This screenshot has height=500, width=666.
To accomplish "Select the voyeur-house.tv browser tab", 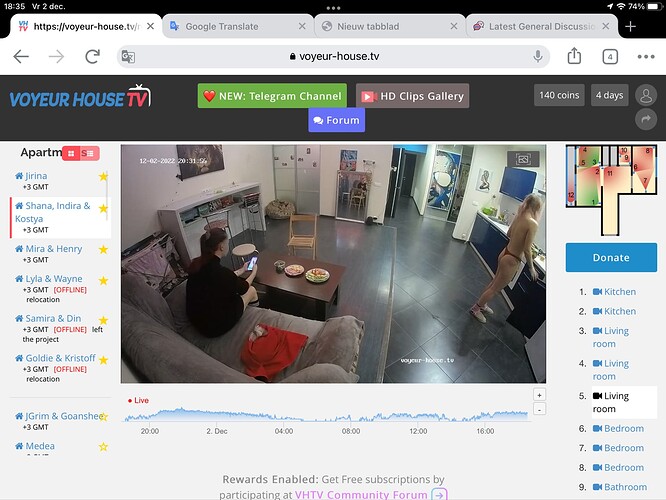I will [86, 26].
